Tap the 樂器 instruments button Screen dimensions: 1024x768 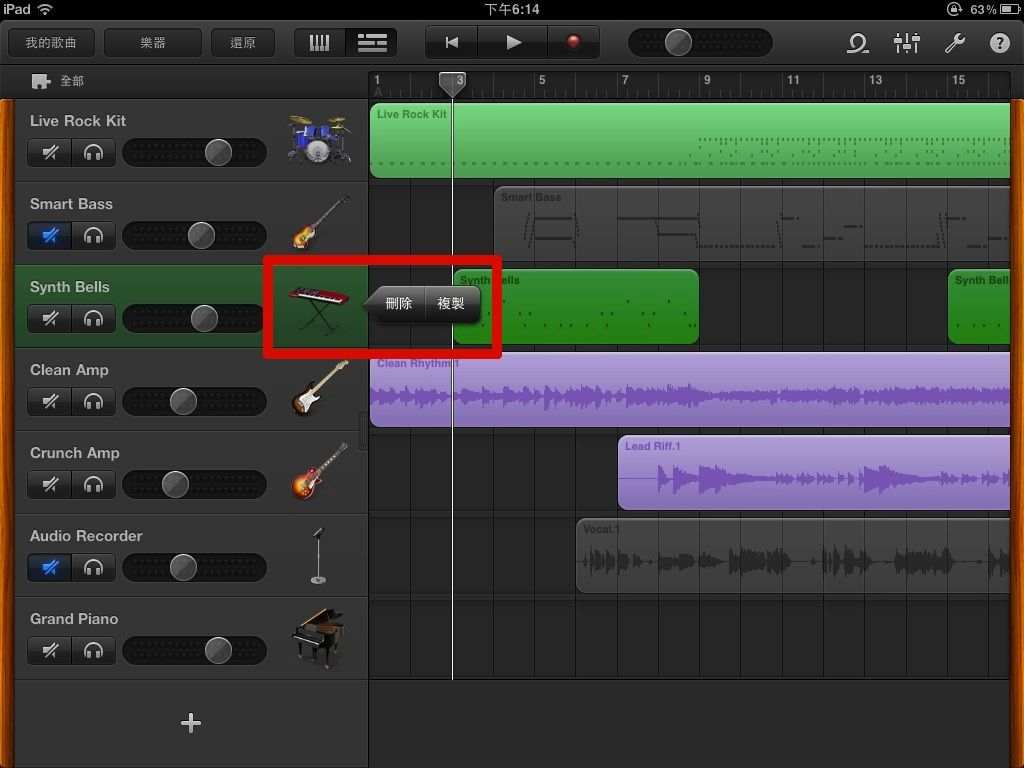(153, 43)
